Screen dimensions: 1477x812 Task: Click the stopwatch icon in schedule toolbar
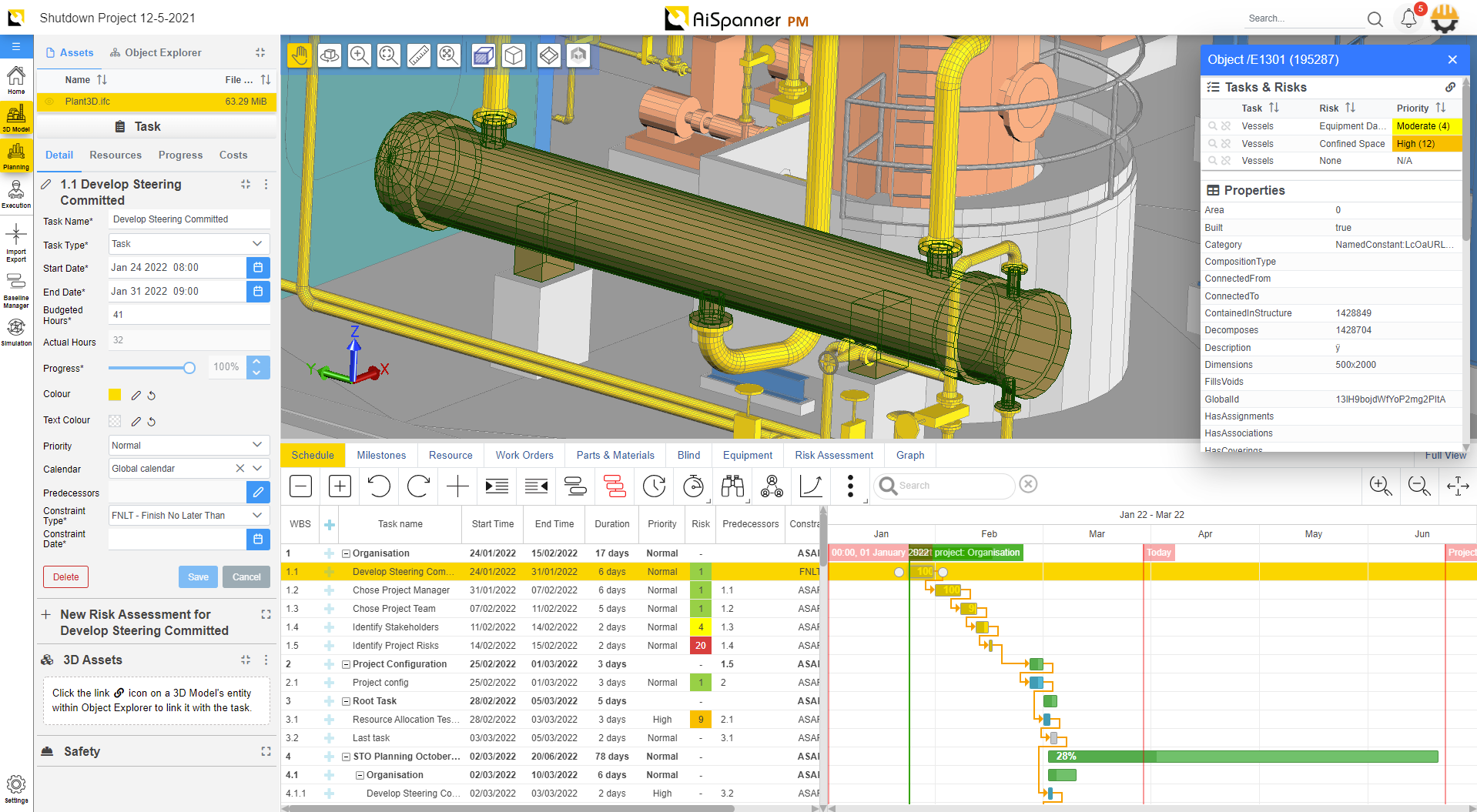click(693, 486)
